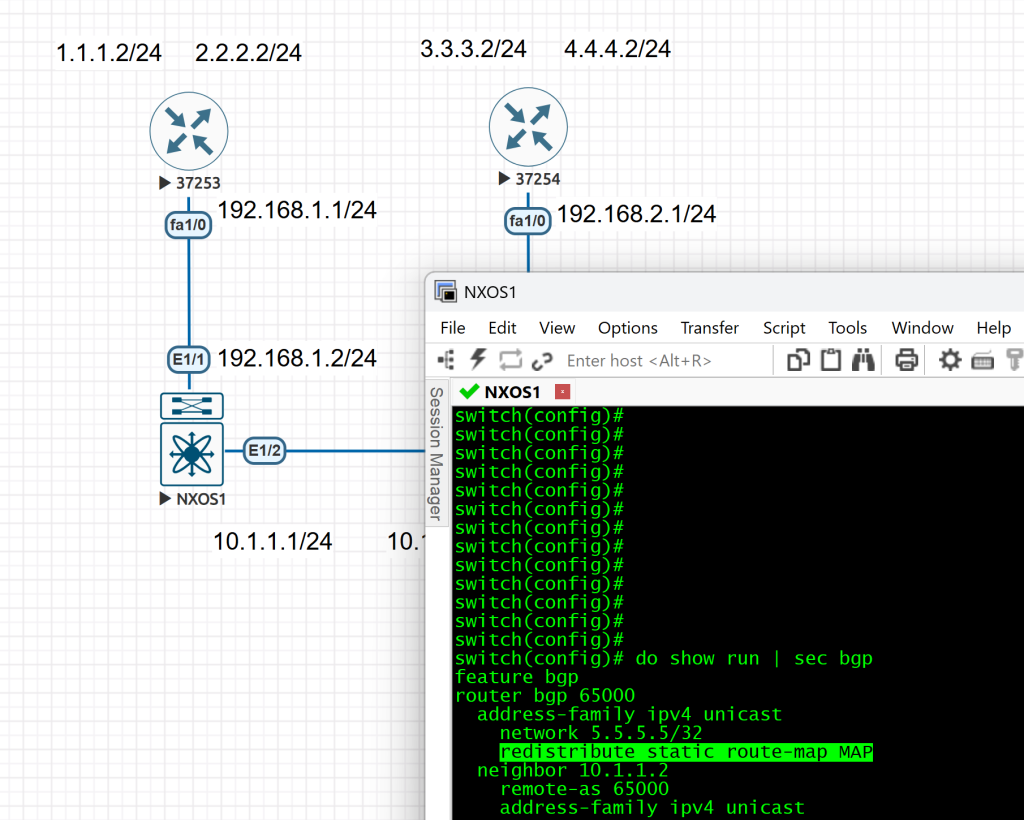Expand the Session Manager side panel
This screenshot has height=820, width=1024.
436,453
